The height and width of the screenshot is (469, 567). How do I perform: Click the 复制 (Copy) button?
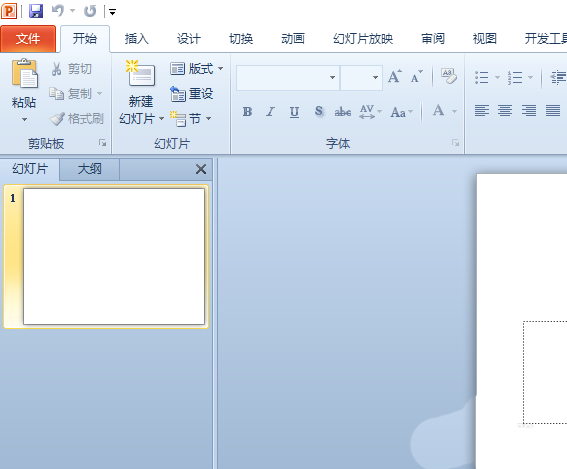71,94
